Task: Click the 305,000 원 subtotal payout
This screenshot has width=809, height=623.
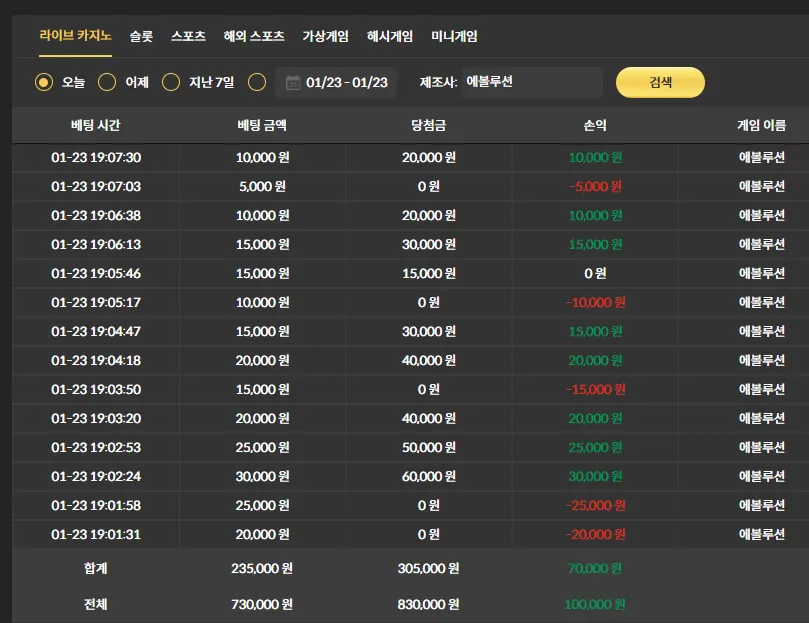Action: tap(429, 568)
